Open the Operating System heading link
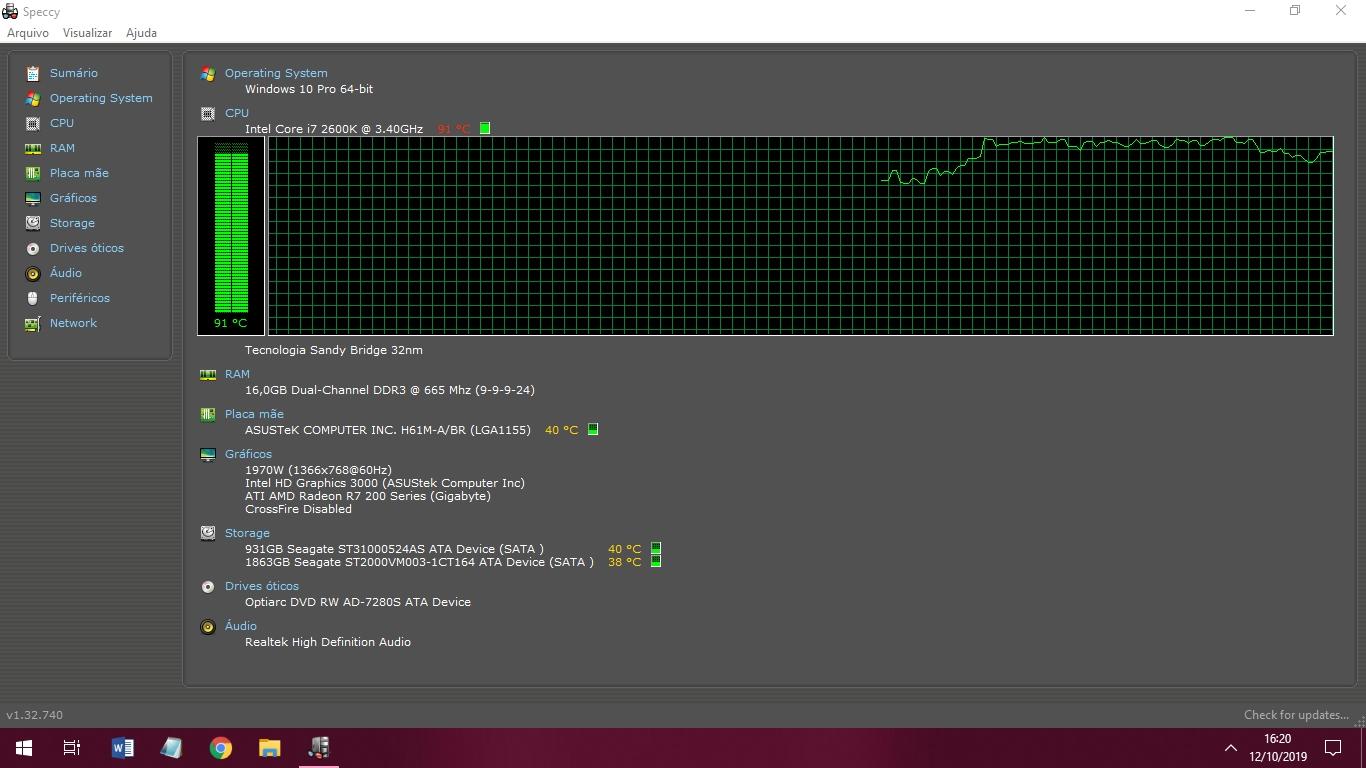The height and width of the screenshot is (768, 1366). (276, 73)
